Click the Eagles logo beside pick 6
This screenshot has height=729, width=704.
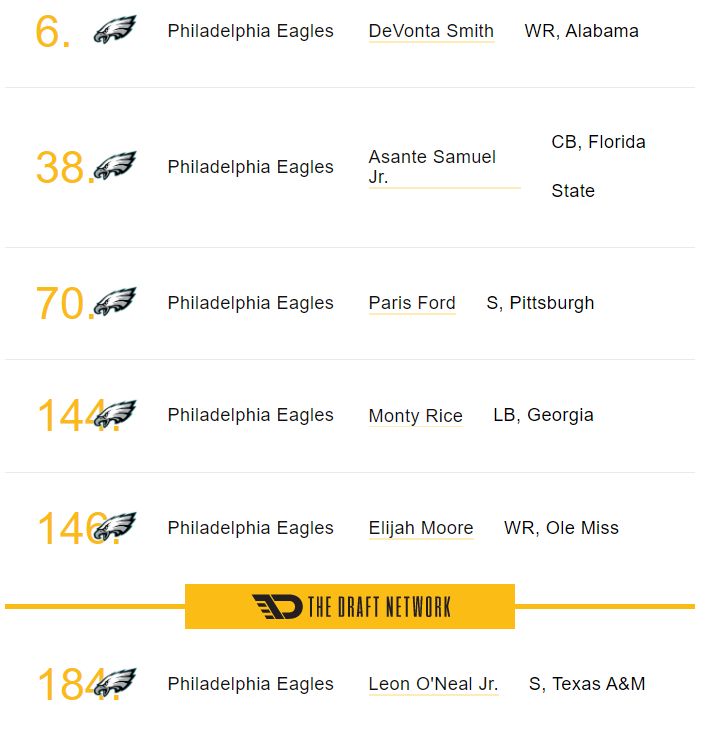tap(115, 29)
